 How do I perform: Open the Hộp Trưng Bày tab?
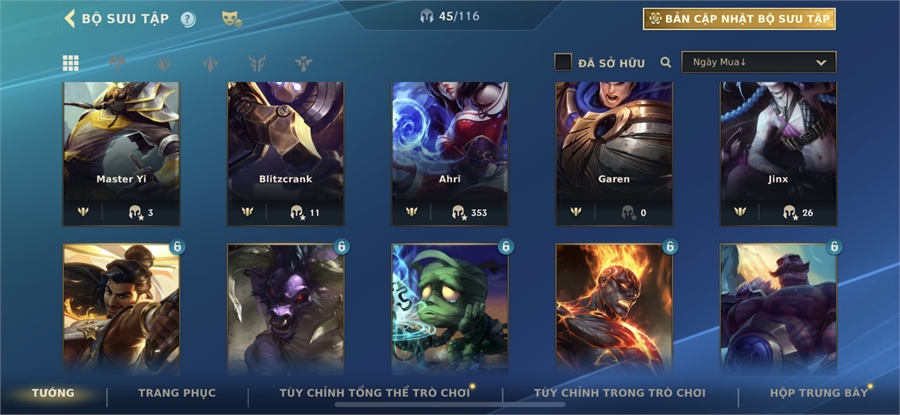point(819,393)
